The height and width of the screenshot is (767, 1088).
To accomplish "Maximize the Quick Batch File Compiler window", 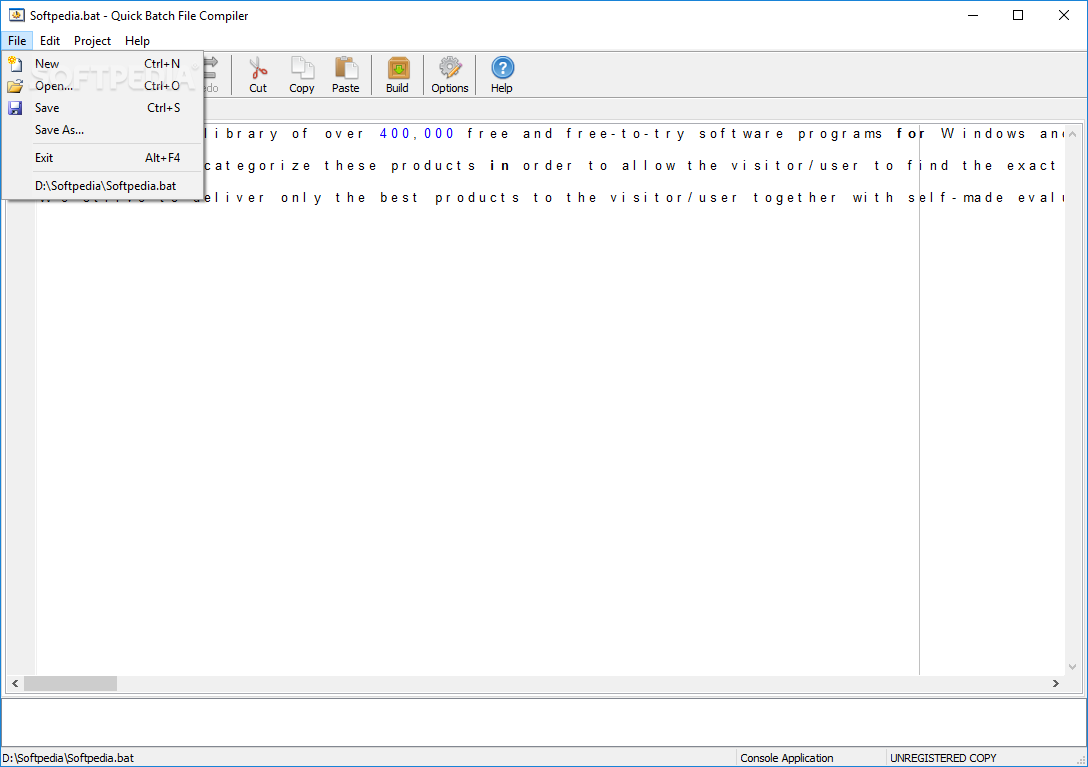I will (1018, 15).
